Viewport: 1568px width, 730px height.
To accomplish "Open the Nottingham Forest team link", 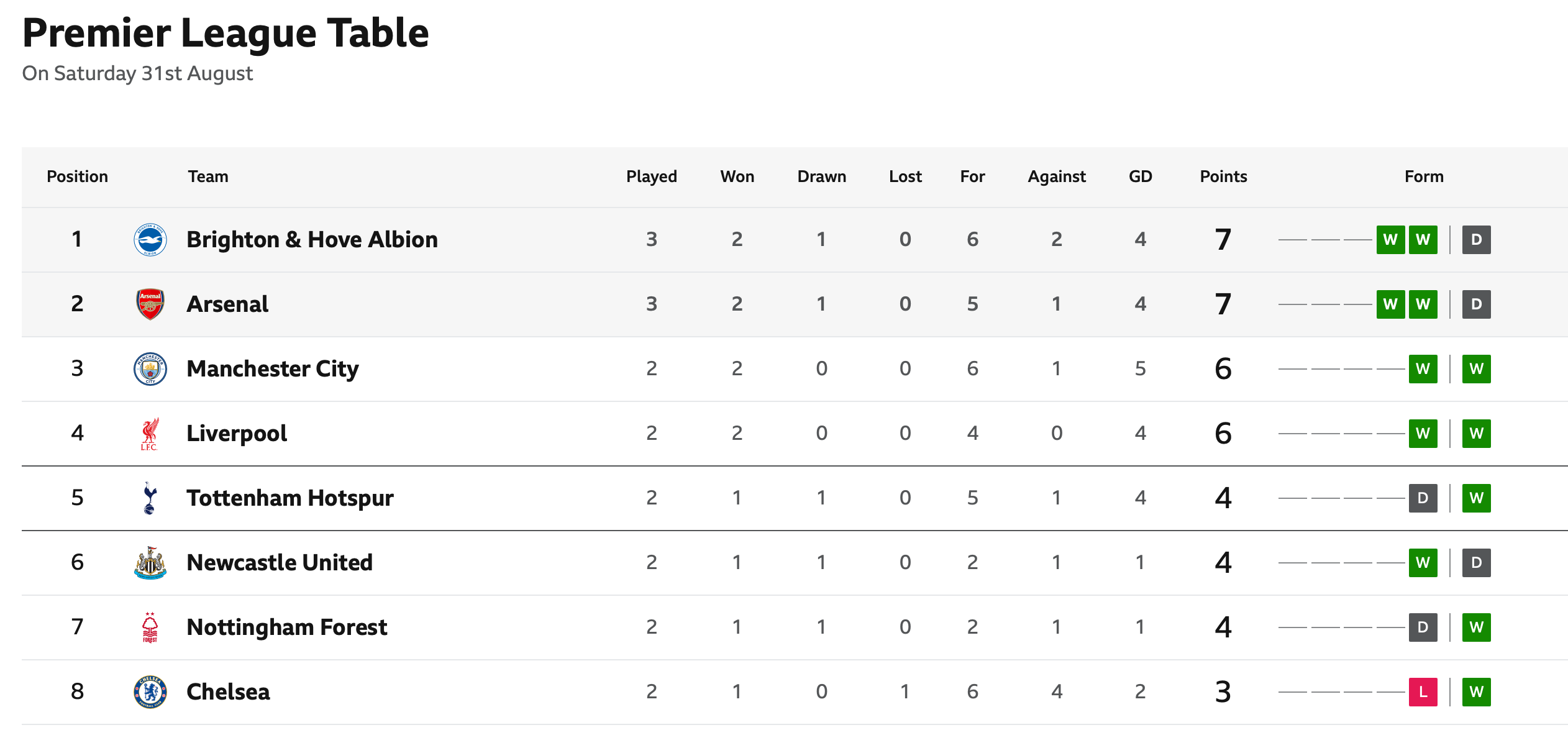I will [287, 627].
